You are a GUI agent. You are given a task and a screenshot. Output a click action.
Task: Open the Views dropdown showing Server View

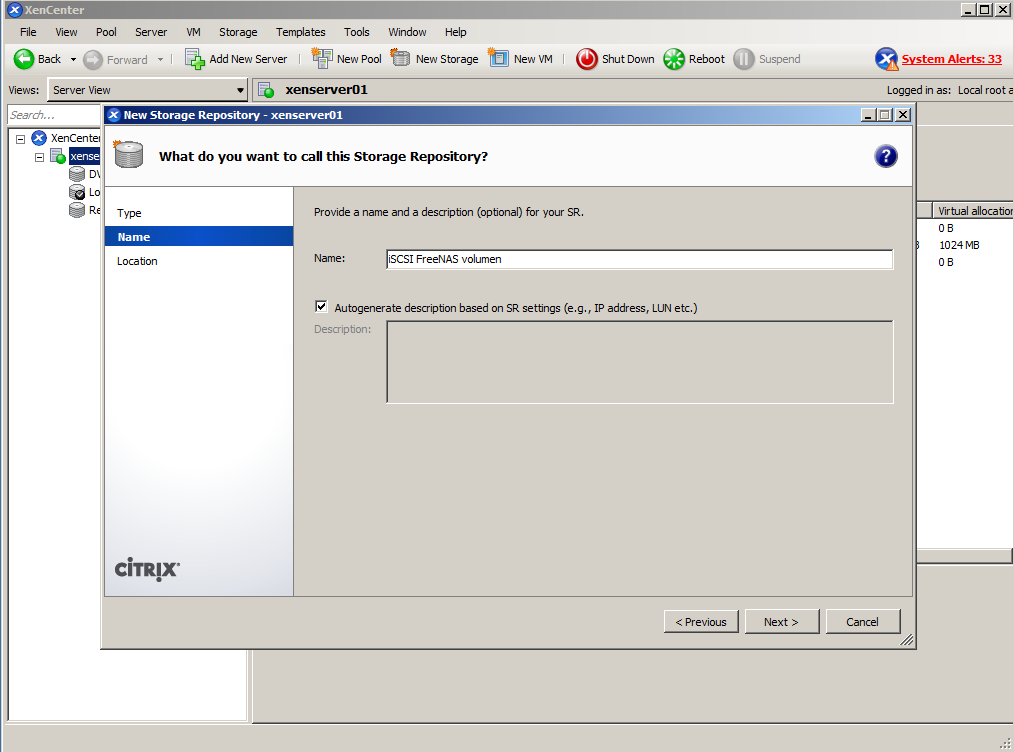[x=147, y=90]
